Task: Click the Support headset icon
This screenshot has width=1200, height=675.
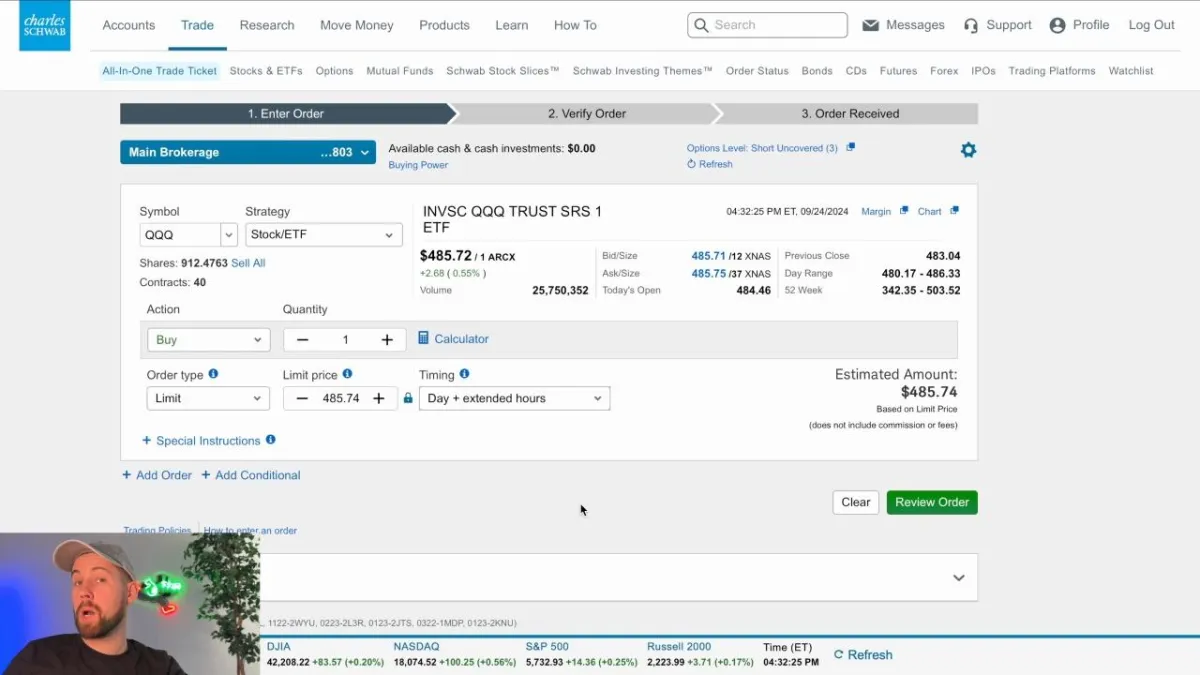Action: [x=971, y=25]
